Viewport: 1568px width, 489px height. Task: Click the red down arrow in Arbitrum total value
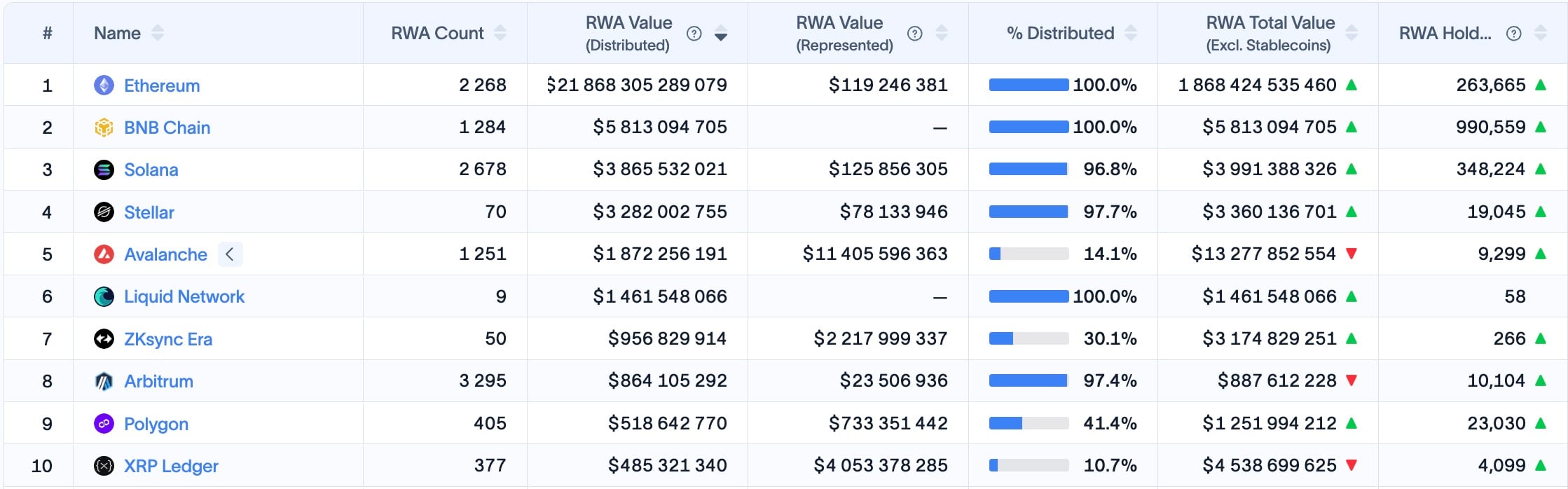pyautogui.click(x=1352, y=380)
